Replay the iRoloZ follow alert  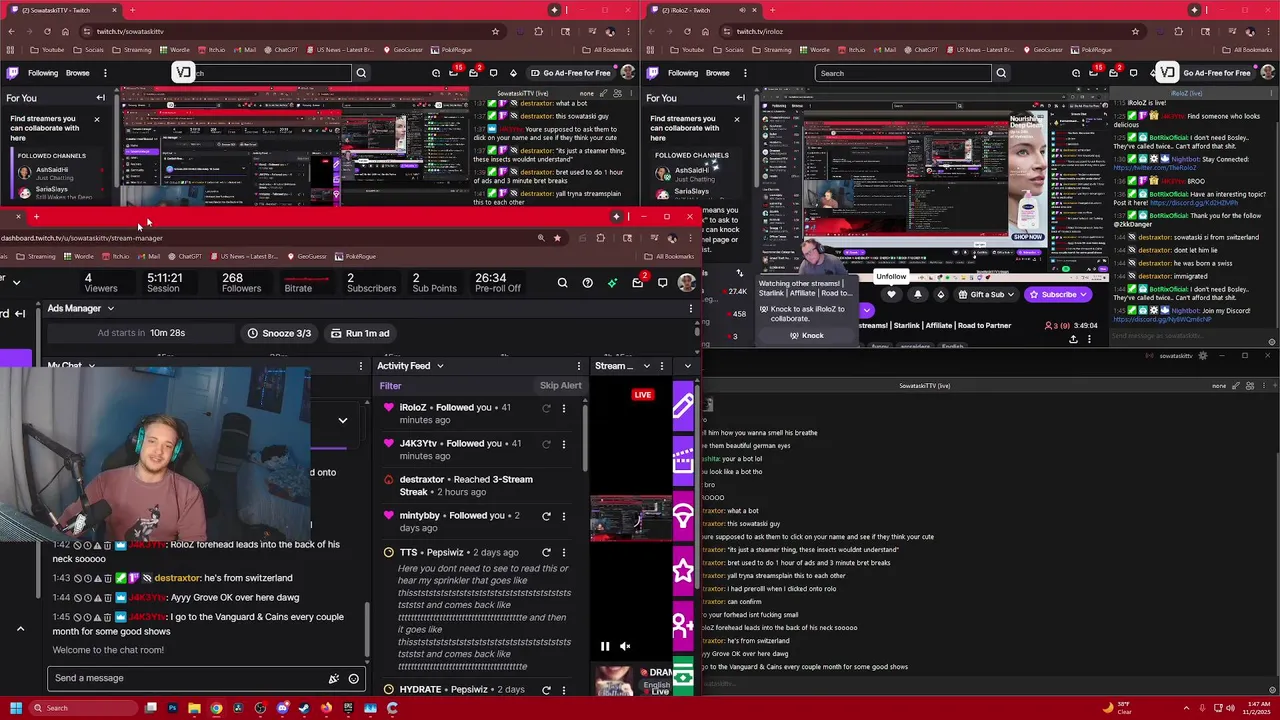(546, 408)
